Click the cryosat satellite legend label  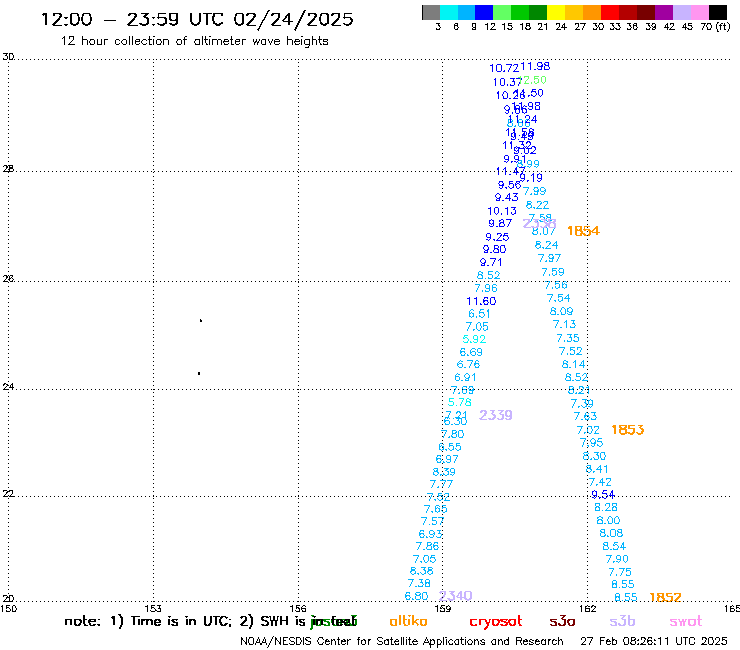pos(496,621)
